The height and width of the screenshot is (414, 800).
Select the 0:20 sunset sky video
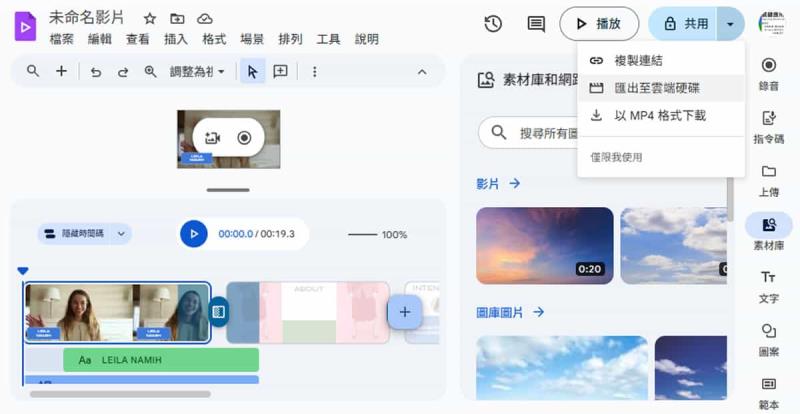544,246
